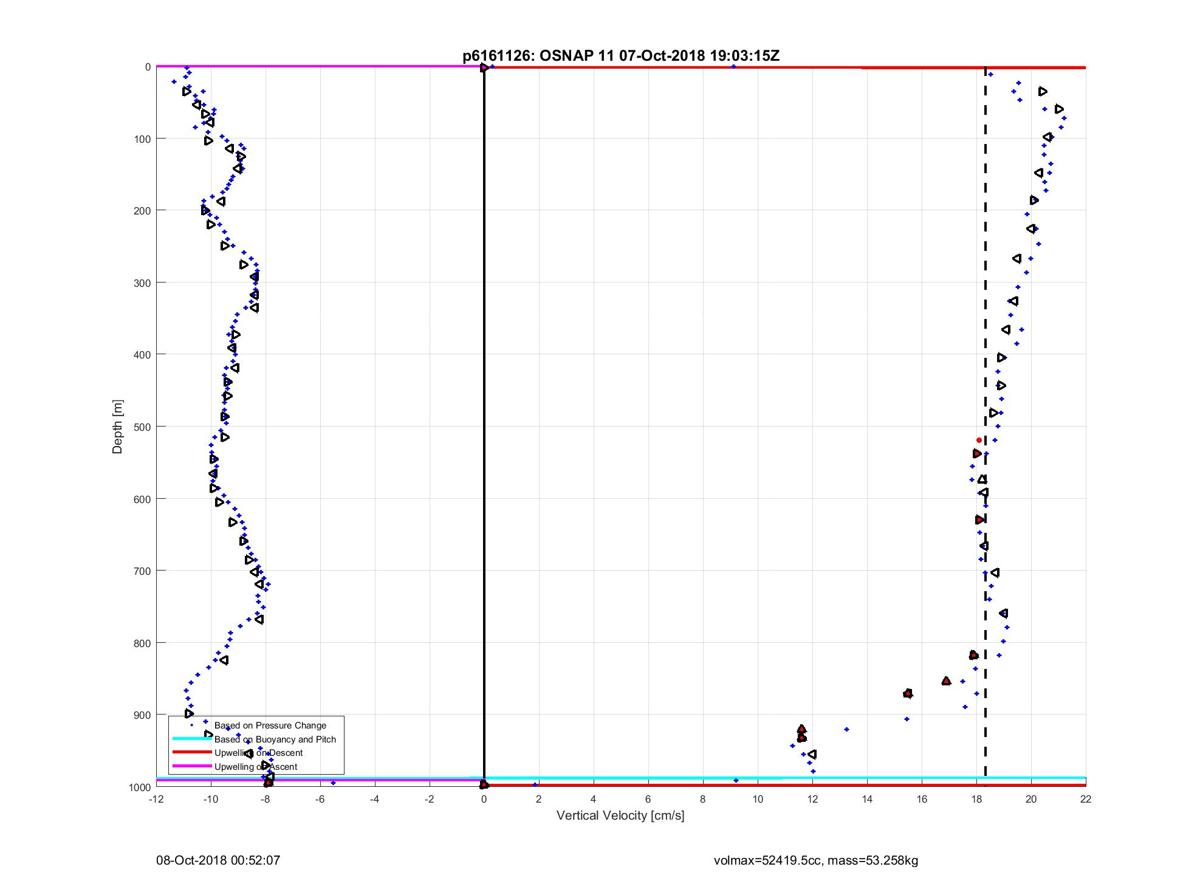The height and width of the screenshot is (885, 1200).
Task: Select legend entry 'Based on Pressure Change'
Action: pos(270,725)
